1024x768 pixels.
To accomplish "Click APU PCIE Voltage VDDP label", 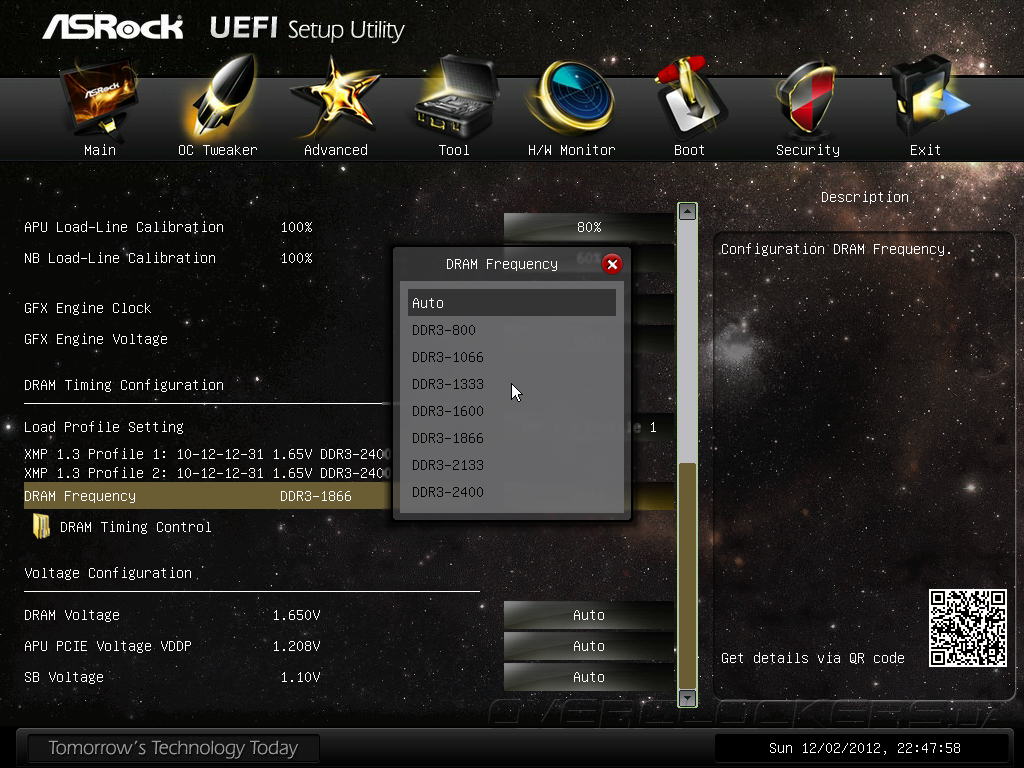I will click(x=108, y=646).
